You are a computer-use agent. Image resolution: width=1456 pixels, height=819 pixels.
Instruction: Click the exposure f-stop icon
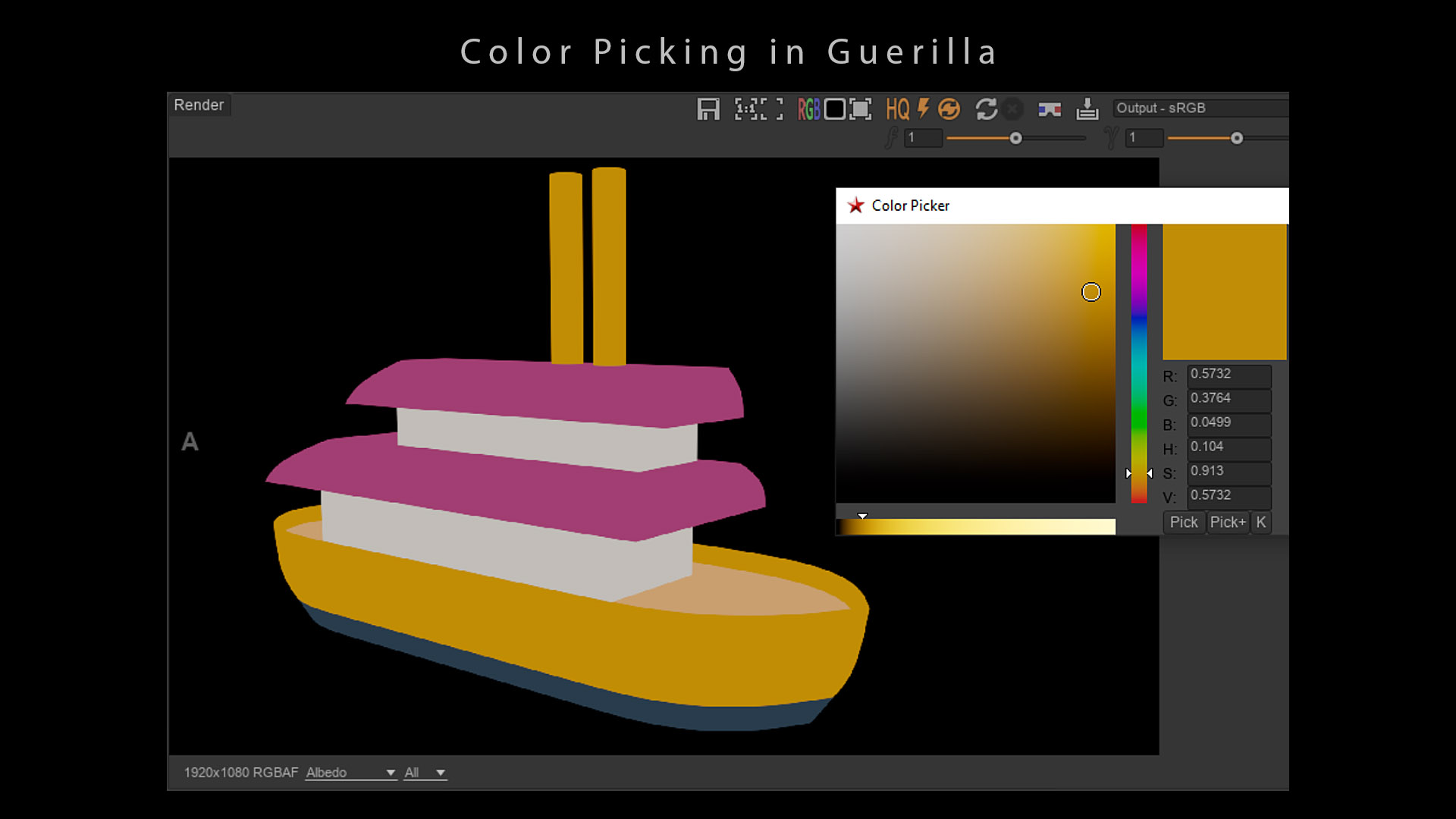pyautogui.click(x=892, y=137)
